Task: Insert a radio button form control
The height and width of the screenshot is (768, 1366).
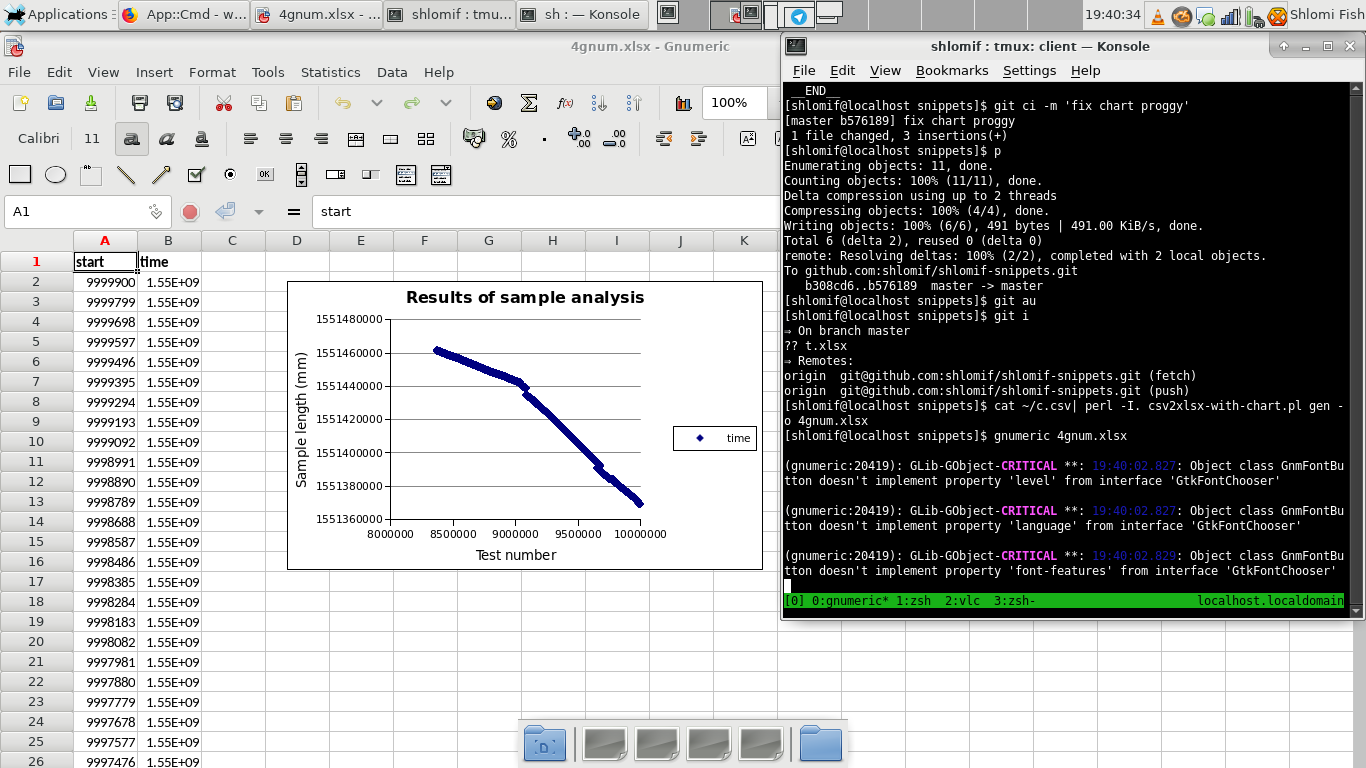Action: [x=230, y=175]
